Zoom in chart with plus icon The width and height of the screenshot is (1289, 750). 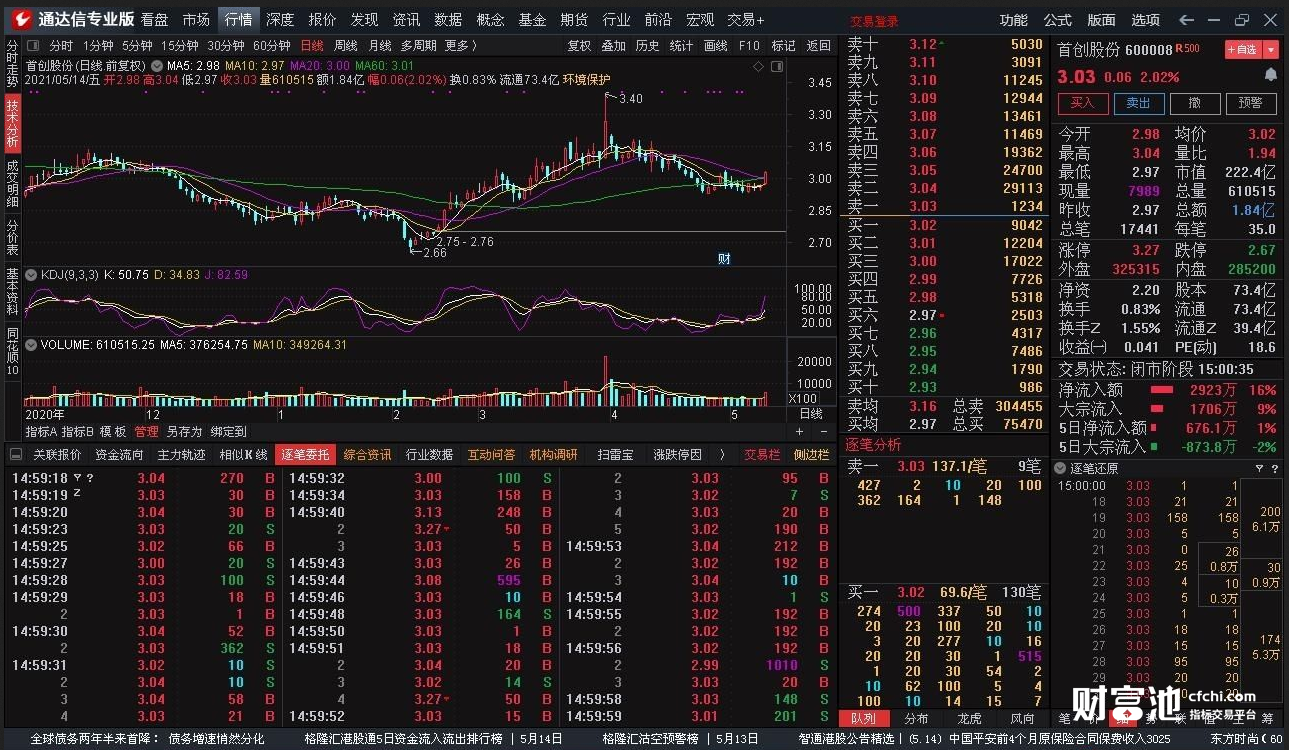click(x=799, y=432)
